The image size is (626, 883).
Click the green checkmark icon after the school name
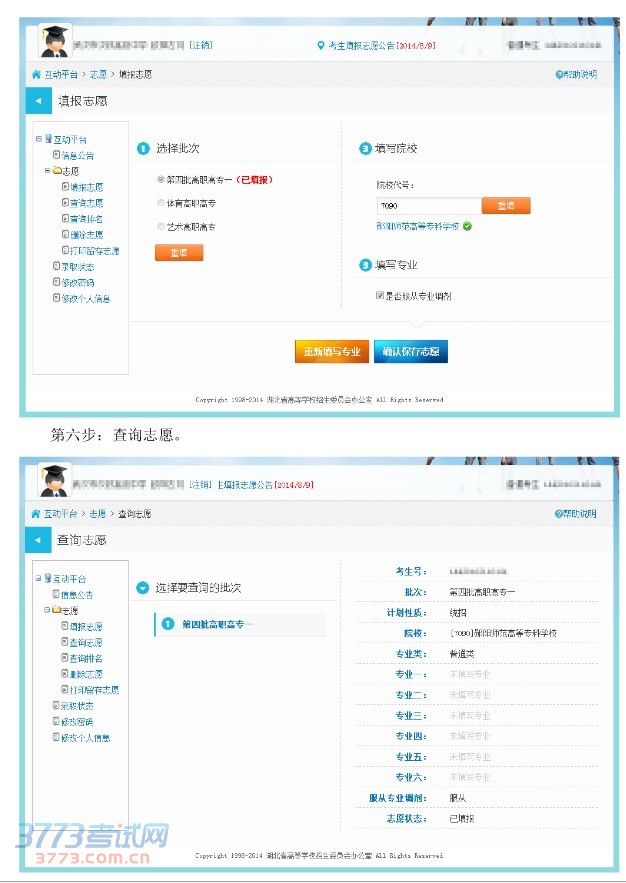[467, 227]
